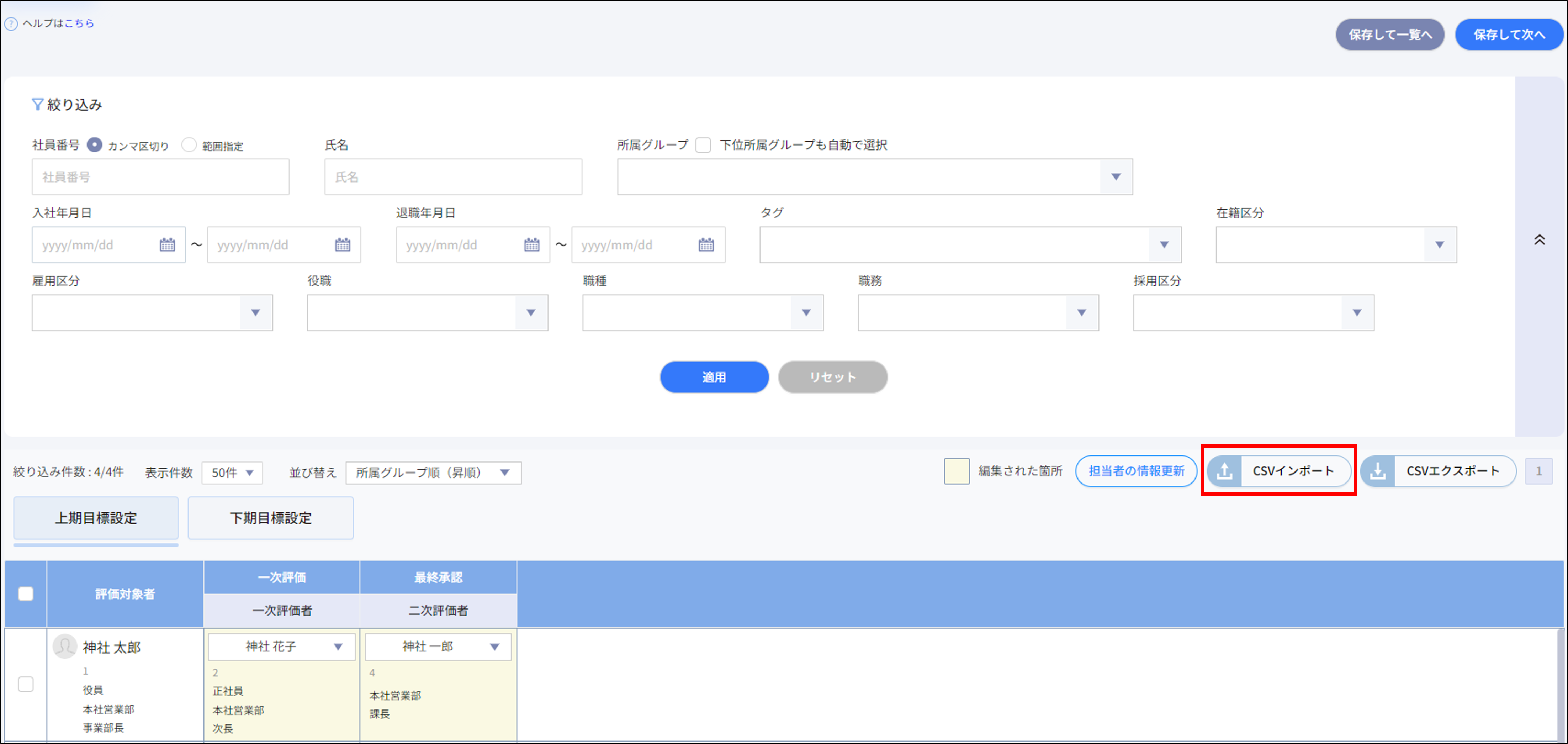Click the 社員番号 input field
Screen dimensions: 1568x744
click(x=160, y=176)
